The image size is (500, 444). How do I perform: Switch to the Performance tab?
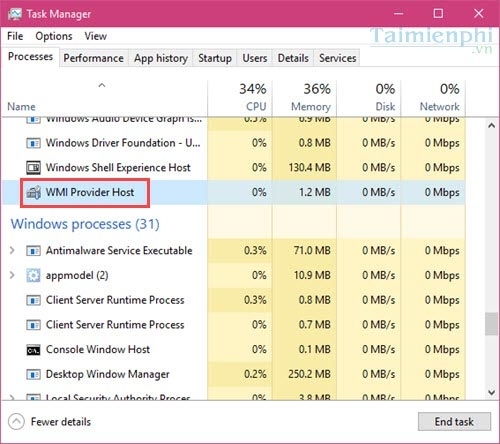(94, 58)
